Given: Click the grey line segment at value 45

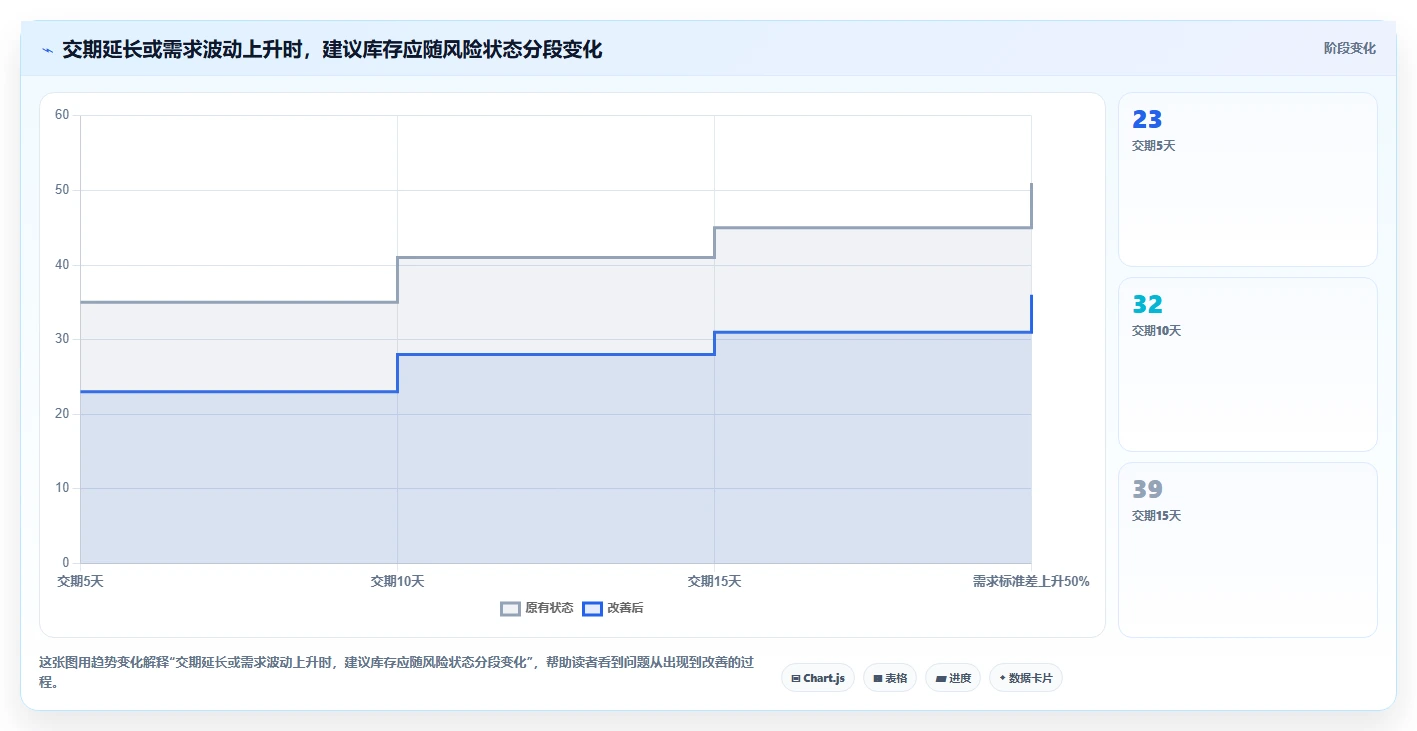Looking at the screenshot, I should pos(872,227).
